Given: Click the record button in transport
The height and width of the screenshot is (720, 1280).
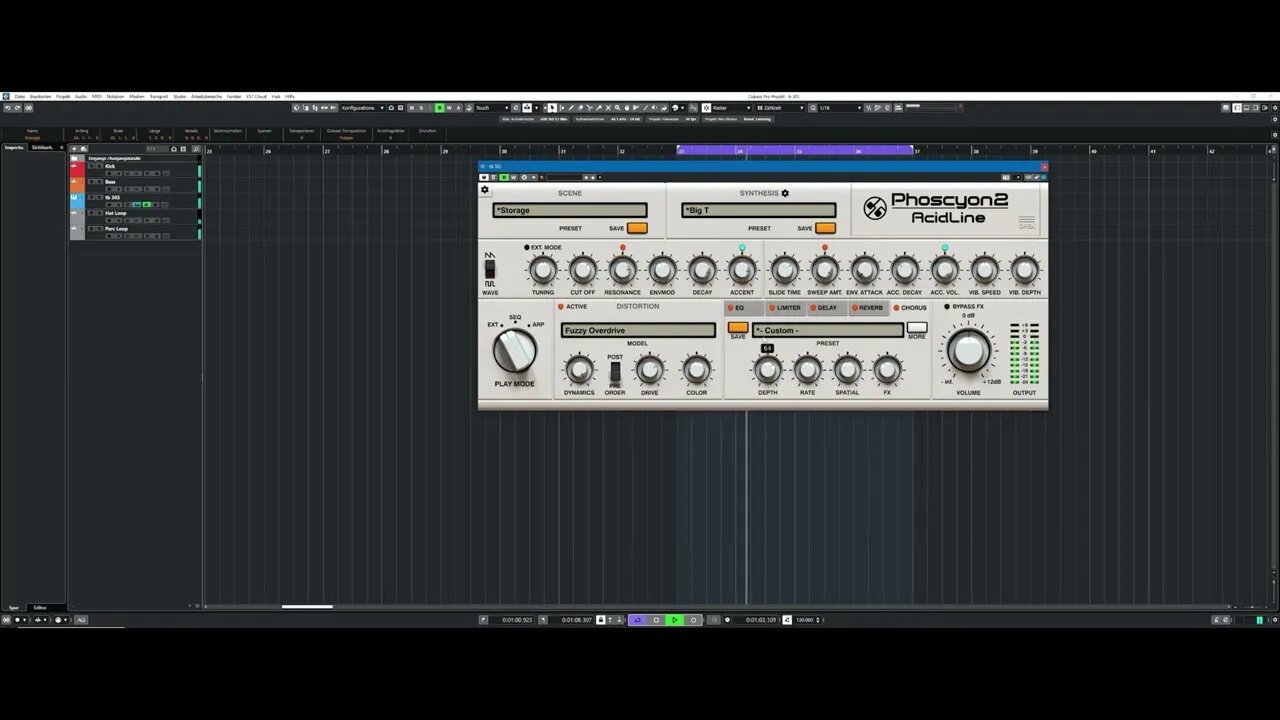Looking at the screenshot, I should tap(693, 620).
